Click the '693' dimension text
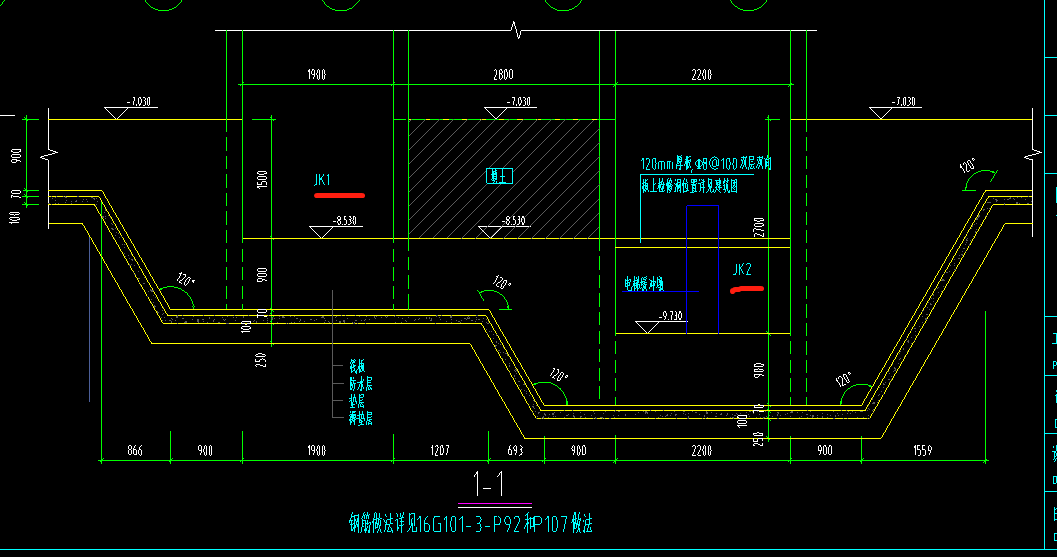This screenshot has height=557, width=1057. pos(515,450)
